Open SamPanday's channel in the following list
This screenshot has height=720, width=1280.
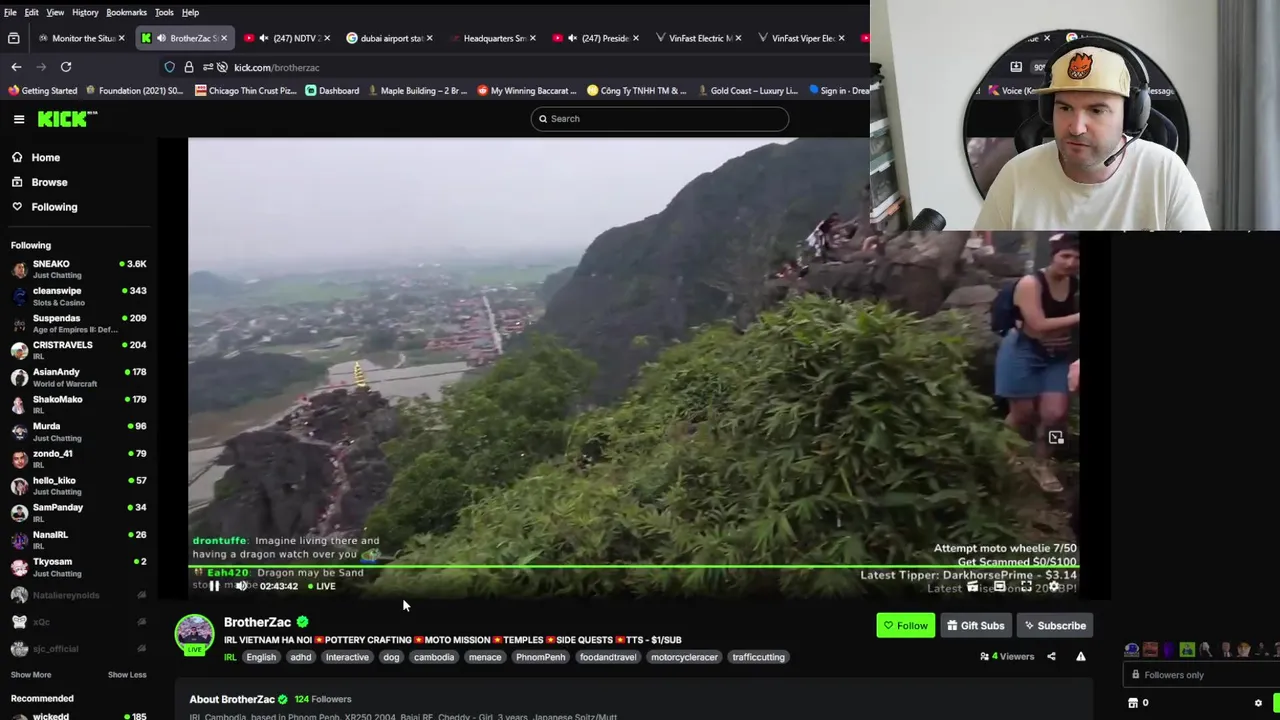tap(78, 512)
